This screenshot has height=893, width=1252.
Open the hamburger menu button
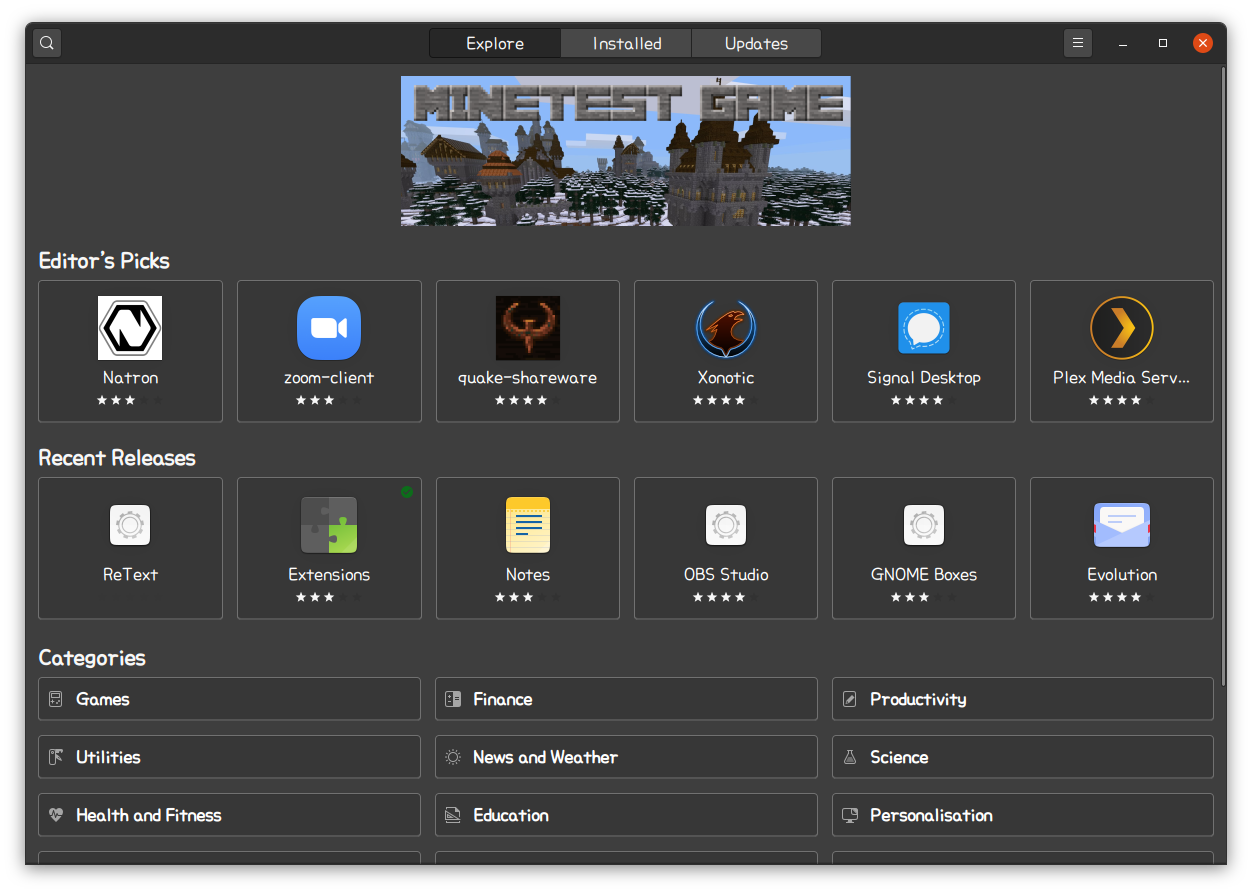pos(1078,43)
